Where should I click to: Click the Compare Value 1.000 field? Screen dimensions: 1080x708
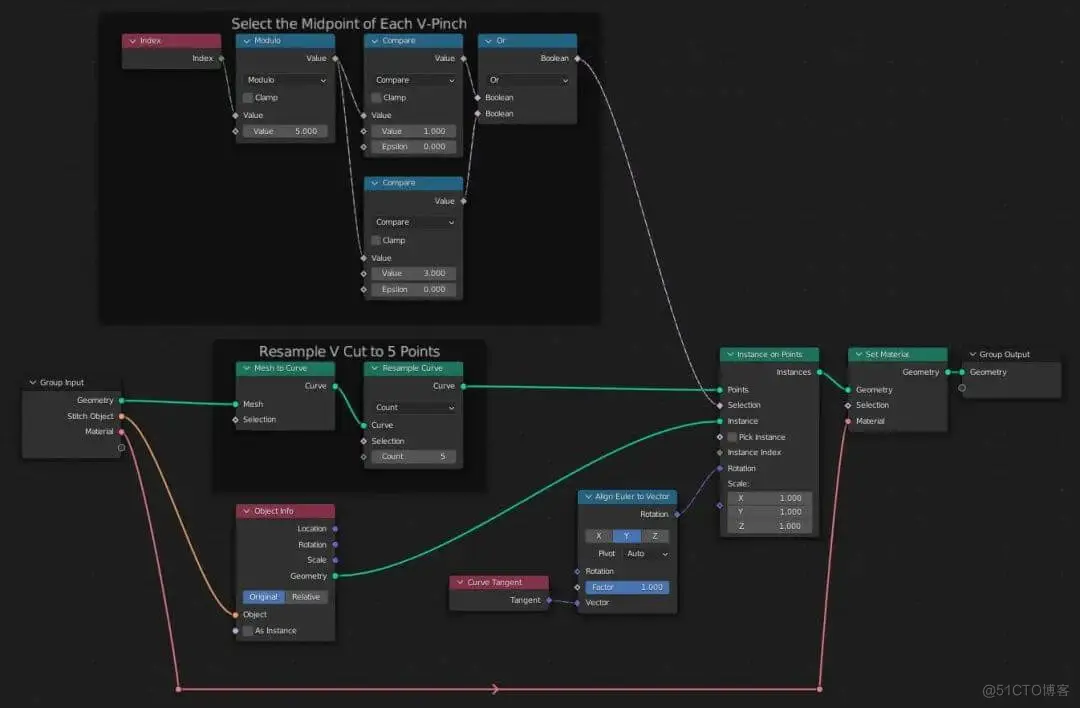tap(413, 132)
